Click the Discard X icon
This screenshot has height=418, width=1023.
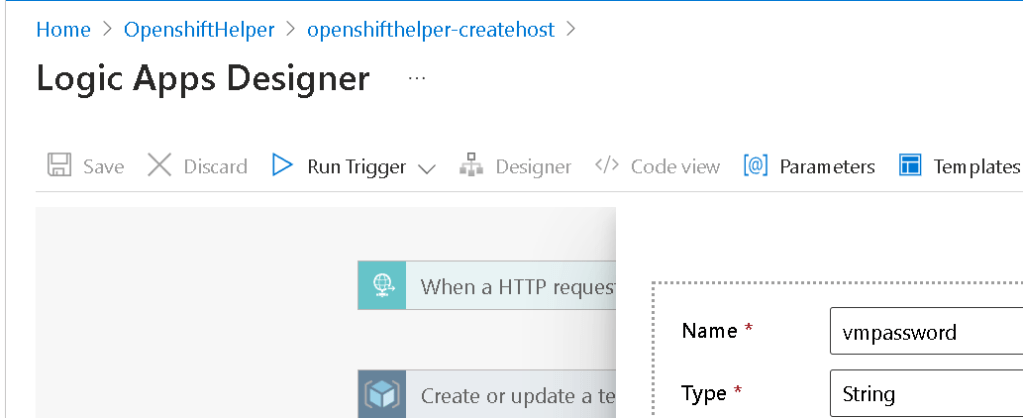(x=159, y=166)
